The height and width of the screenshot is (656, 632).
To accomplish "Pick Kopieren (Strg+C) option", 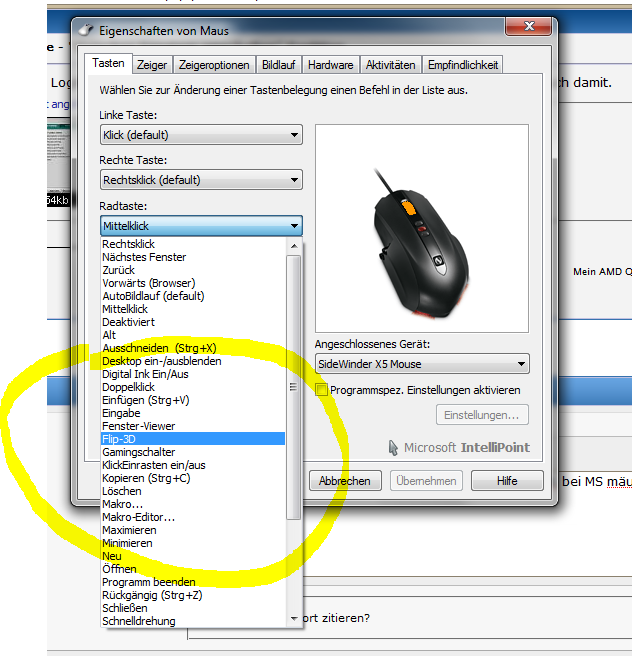I will coord(193,478).
